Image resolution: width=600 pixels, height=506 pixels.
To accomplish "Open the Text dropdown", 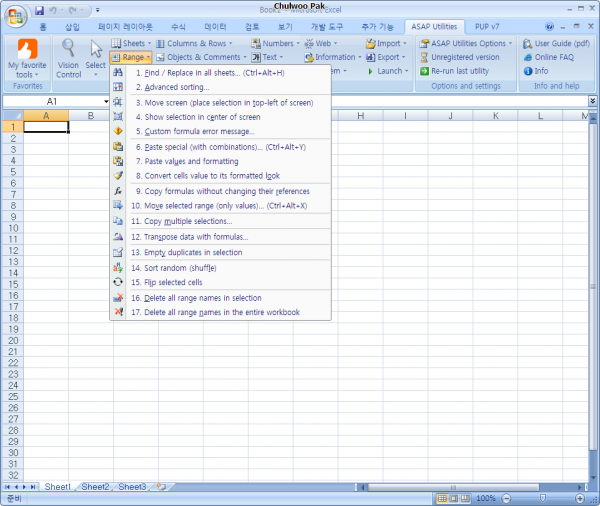I will click(x=267, y=57).
